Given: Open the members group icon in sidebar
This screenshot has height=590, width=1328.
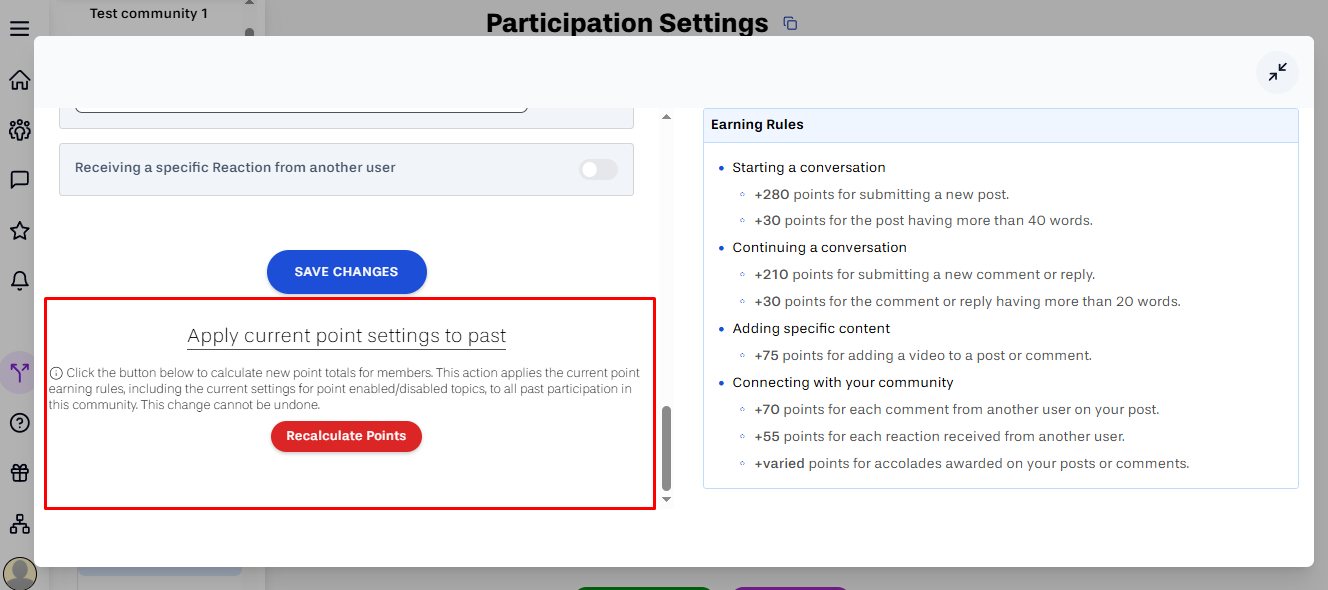Looking at the screenshot, I should coord(19,129).
